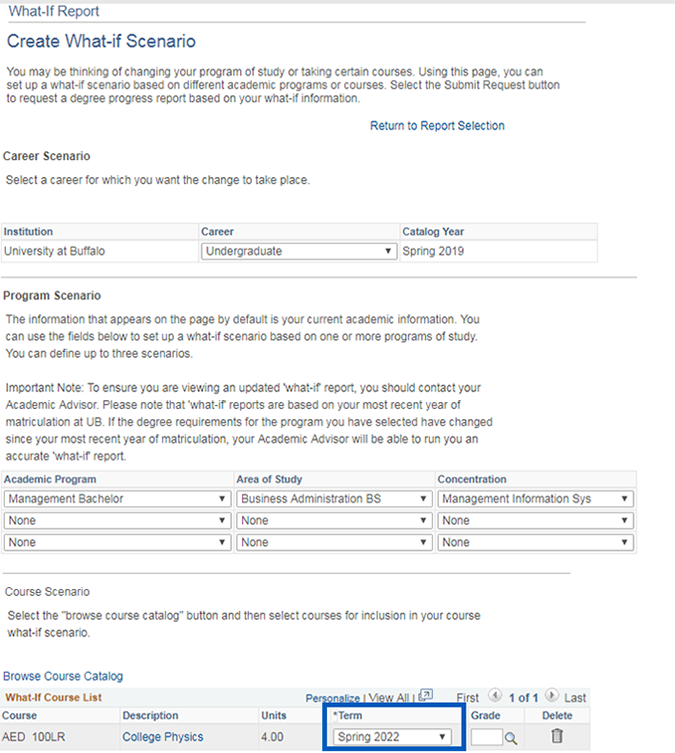Go to First row link
Viewport: 675px width, 753px height.
coord(468,697)
